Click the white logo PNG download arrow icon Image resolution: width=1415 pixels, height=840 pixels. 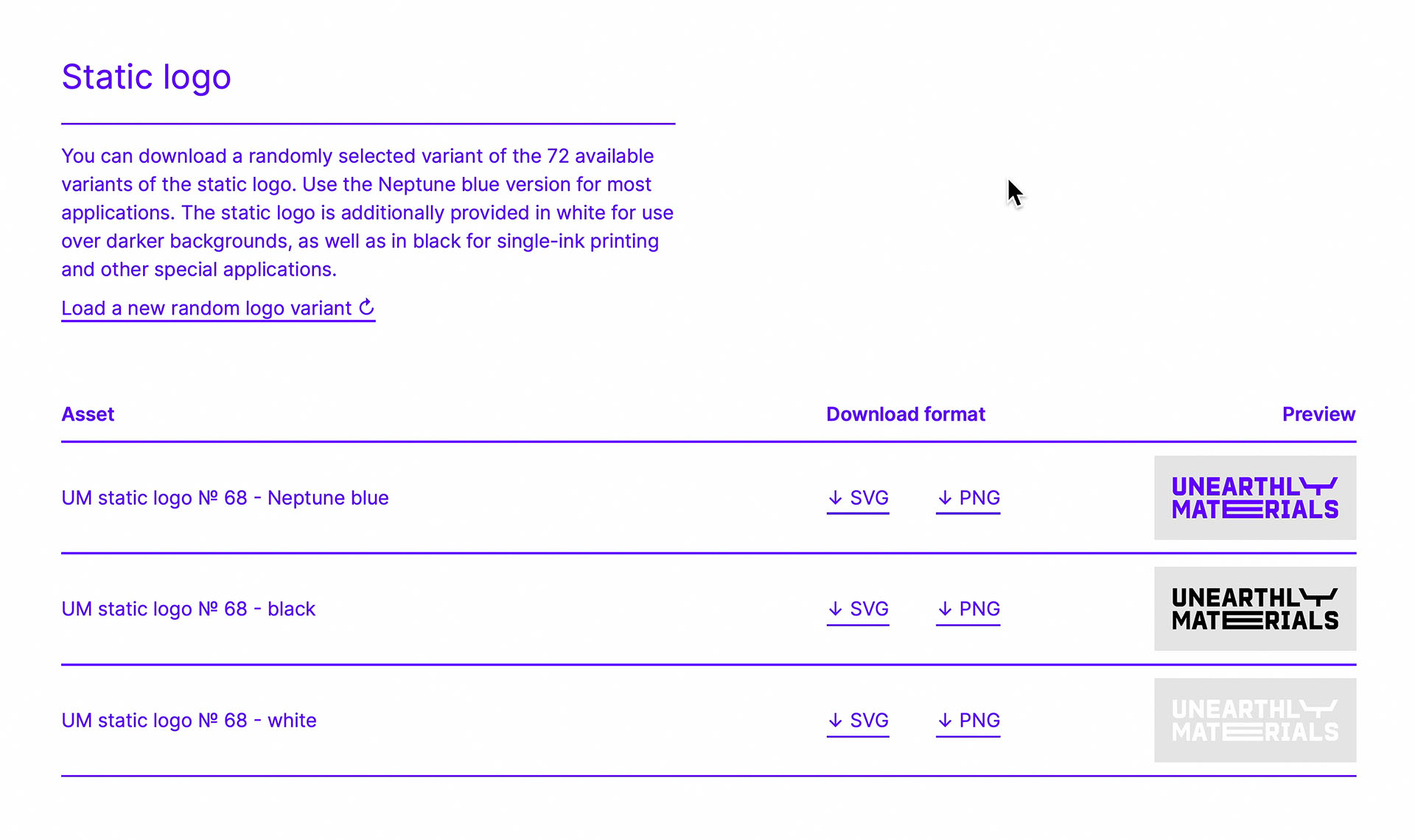(x=945, y=721)
